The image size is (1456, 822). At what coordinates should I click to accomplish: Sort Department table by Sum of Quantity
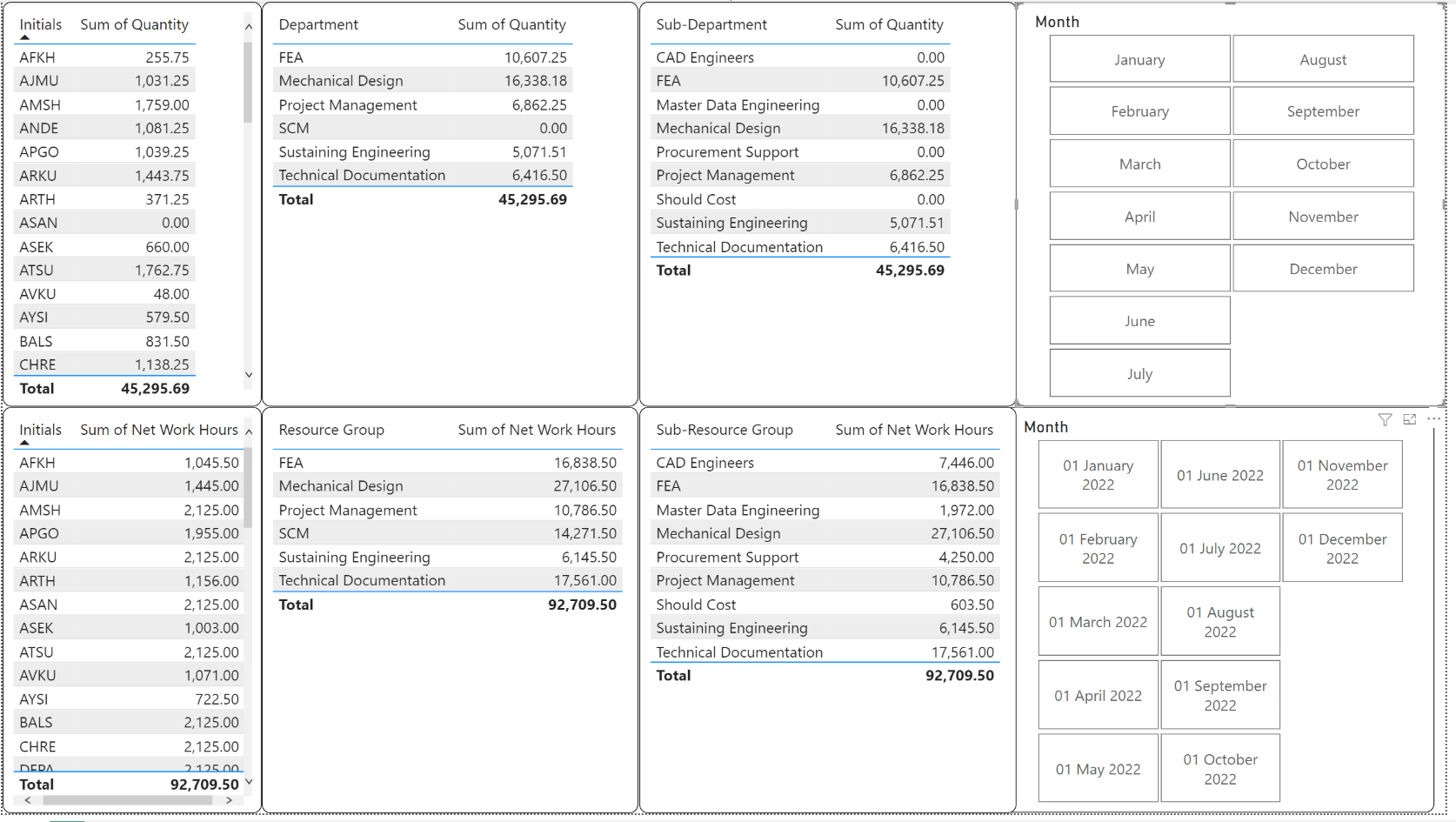click(512, 24)
